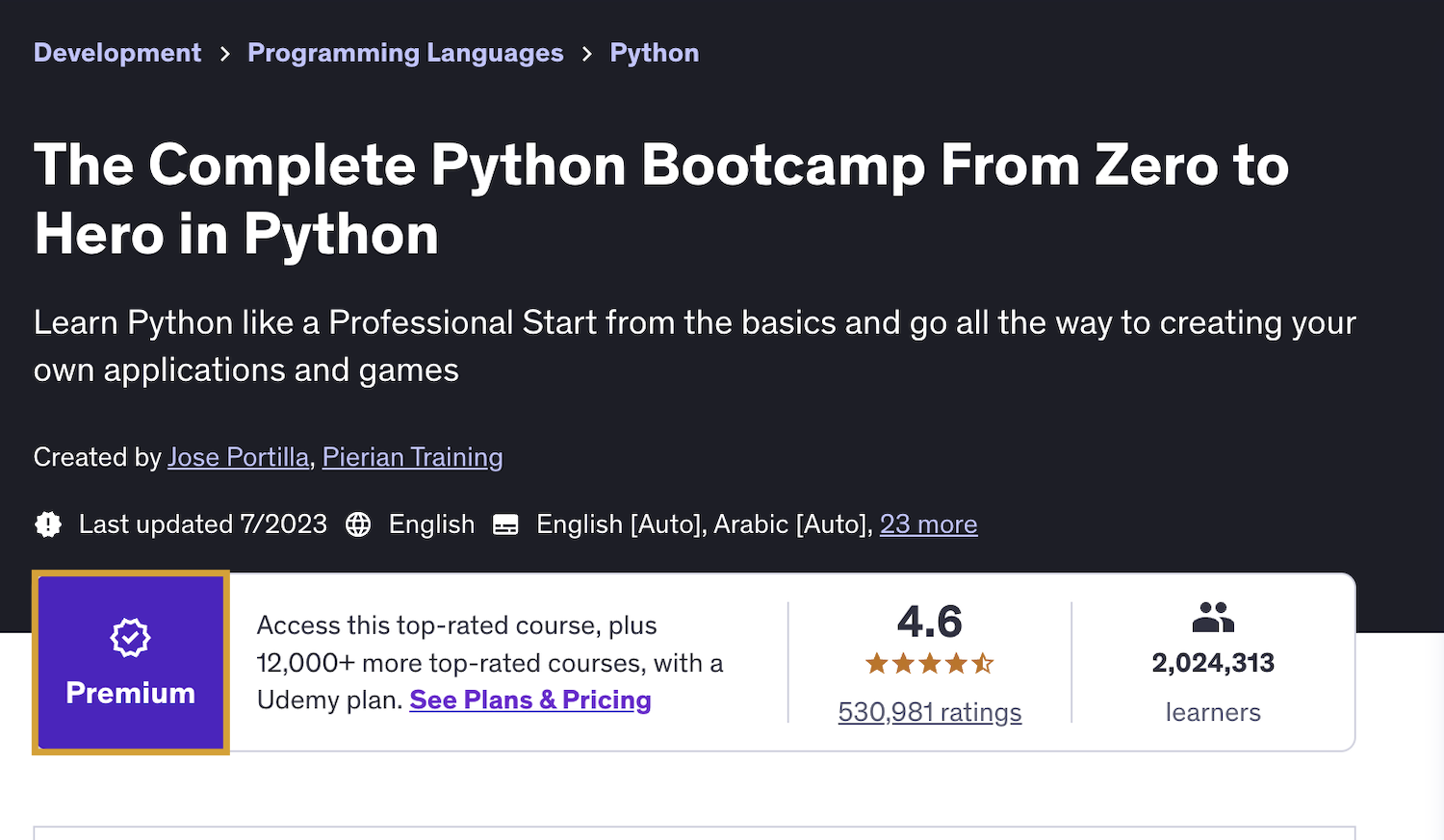Click the Premium checkmark badge icon
Screen dimensions: 1444x840
tap(130, 638)
